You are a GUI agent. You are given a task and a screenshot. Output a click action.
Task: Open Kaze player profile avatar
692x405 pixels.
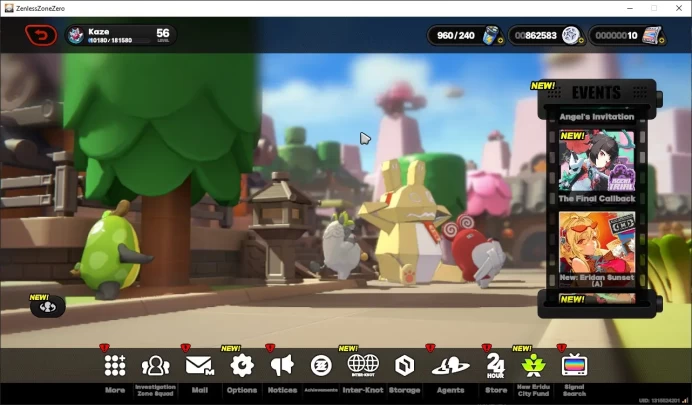click(x=76, y=35)
